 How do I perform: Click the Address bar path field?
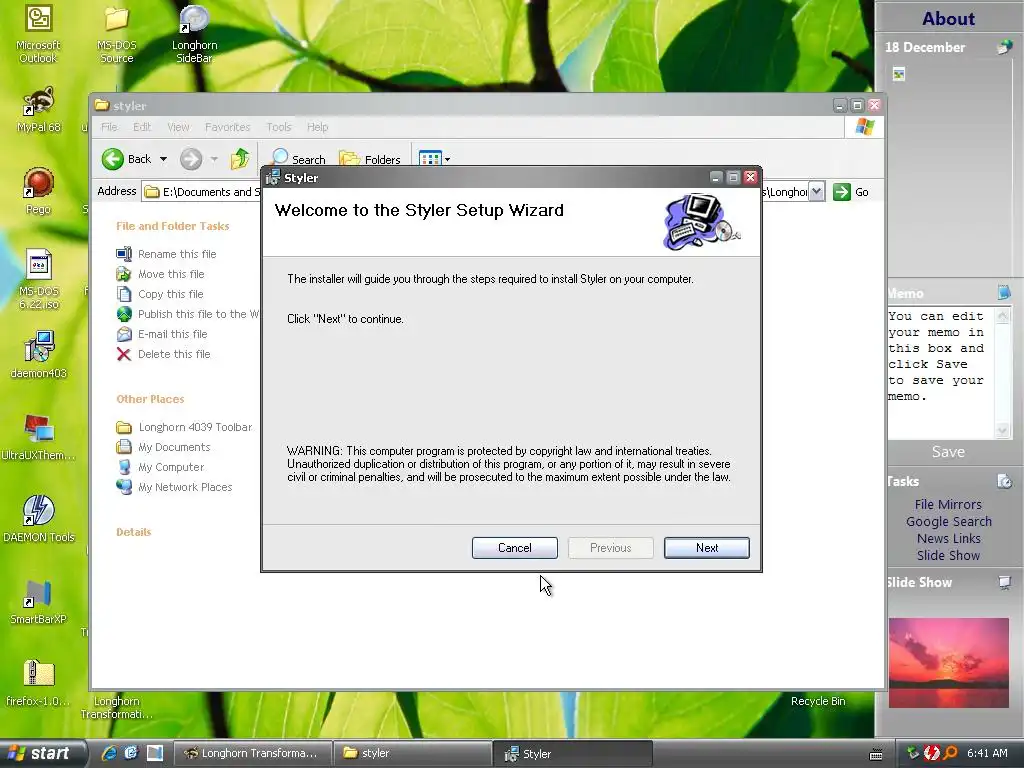[x=483, y=191]
